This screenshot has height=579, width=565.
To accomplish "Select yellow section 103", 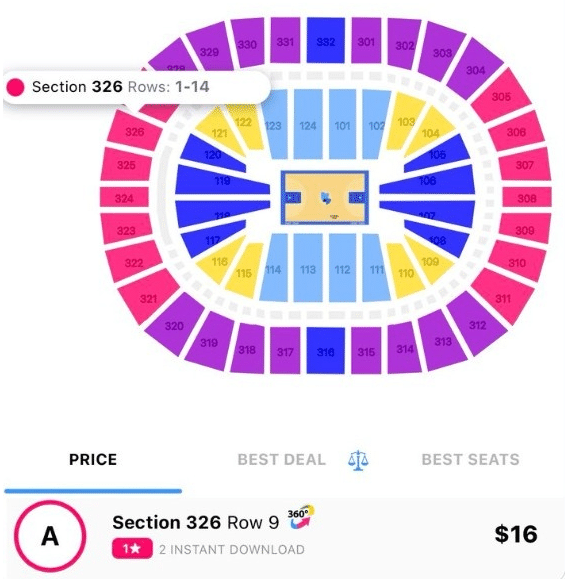I will (405, 122).
